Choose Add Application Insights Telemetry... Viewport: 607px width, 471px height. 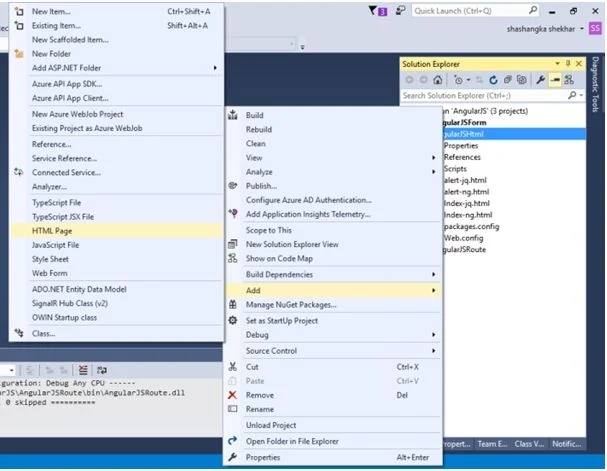pos(333,214)
